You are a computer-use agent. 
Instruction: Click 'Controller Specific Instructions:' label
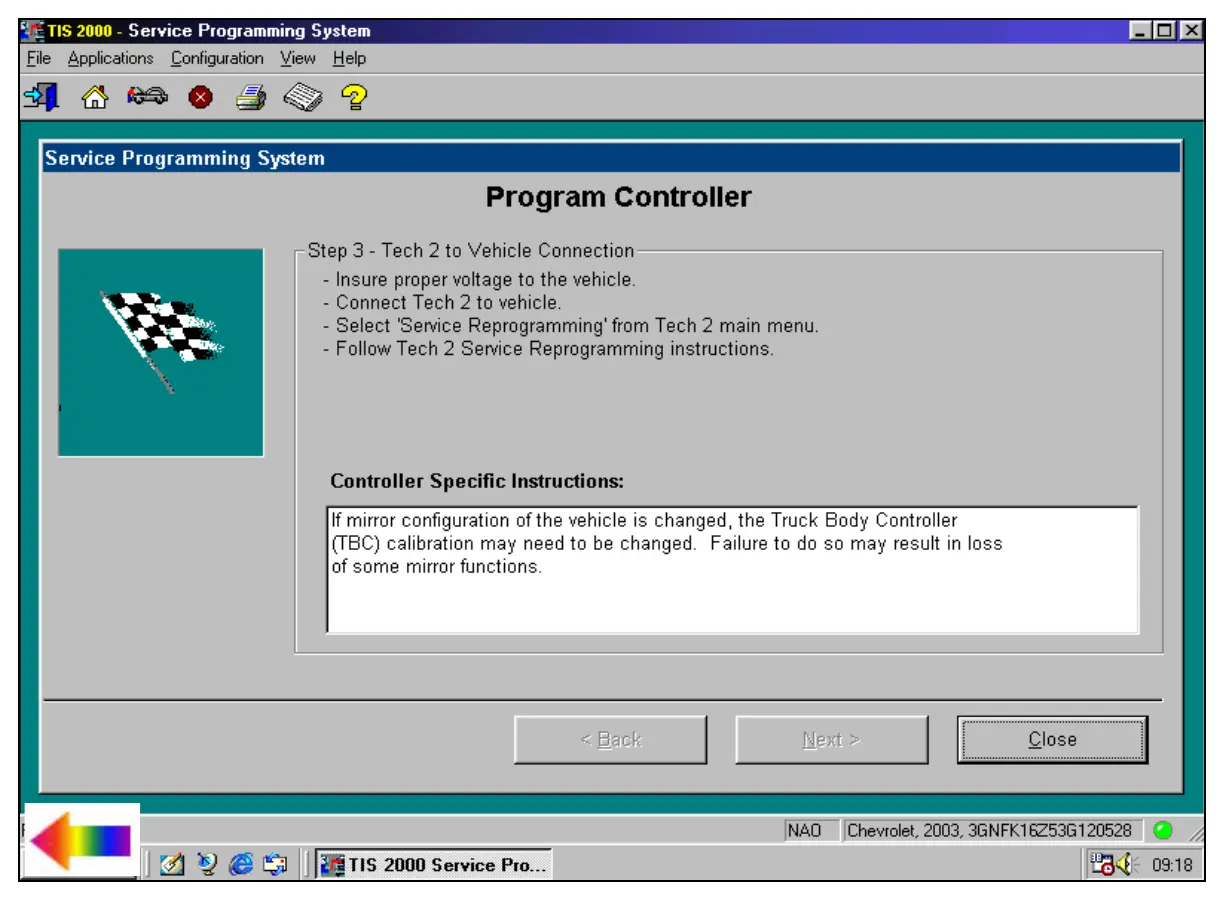point(477,481)
